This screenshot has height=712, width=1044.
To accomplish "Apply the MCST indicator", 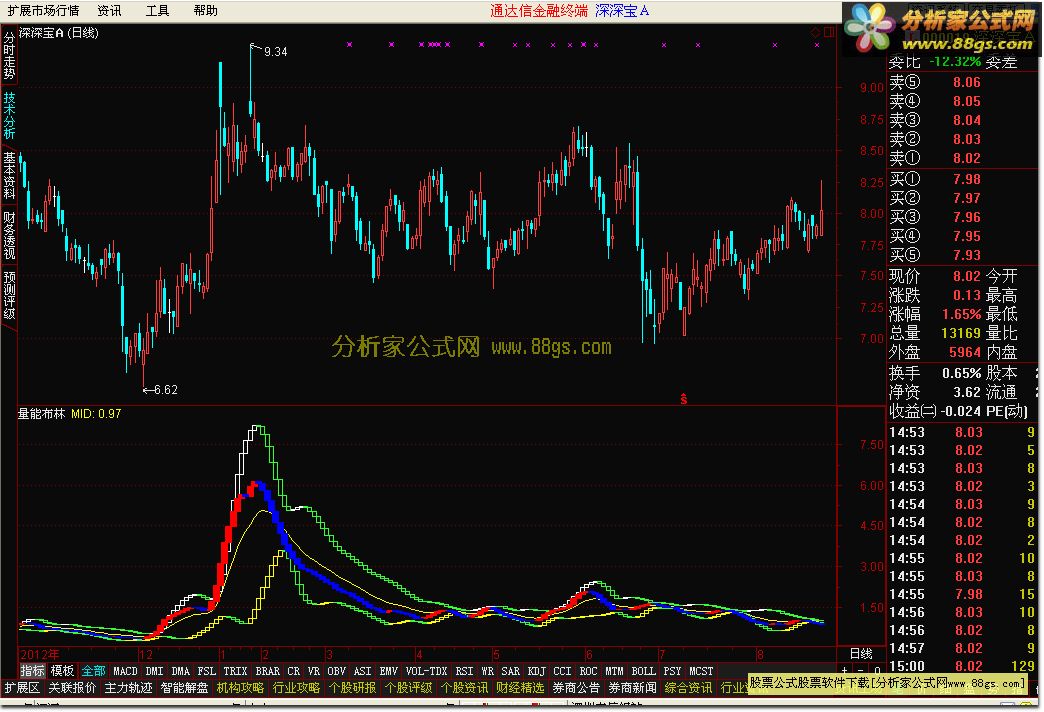I will pyautogui.click(x=701, y=671).
